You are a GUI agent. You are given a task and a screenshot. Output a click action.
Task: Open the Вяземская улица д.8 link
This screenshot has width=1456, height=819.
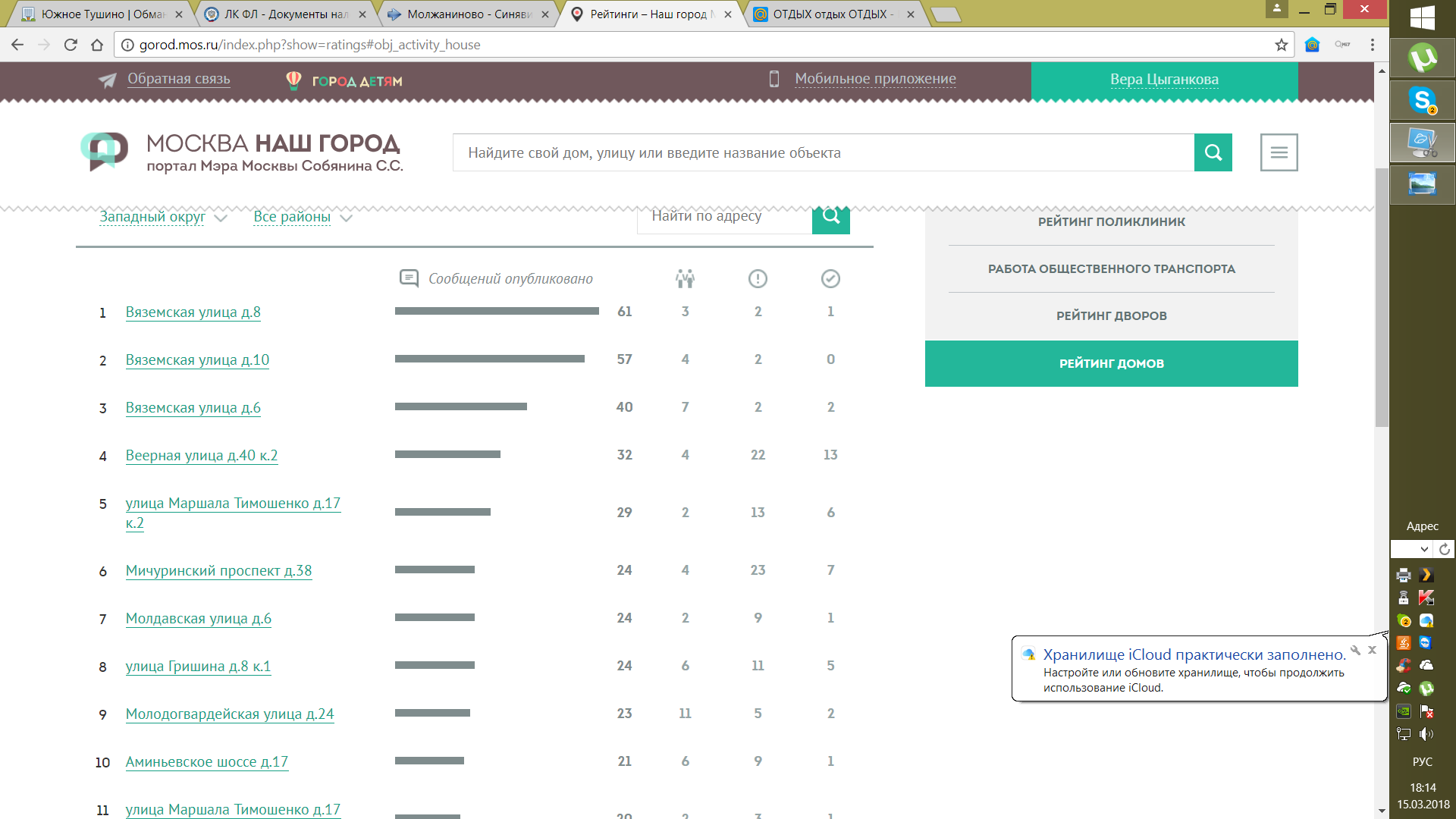[x=193, y=312]
